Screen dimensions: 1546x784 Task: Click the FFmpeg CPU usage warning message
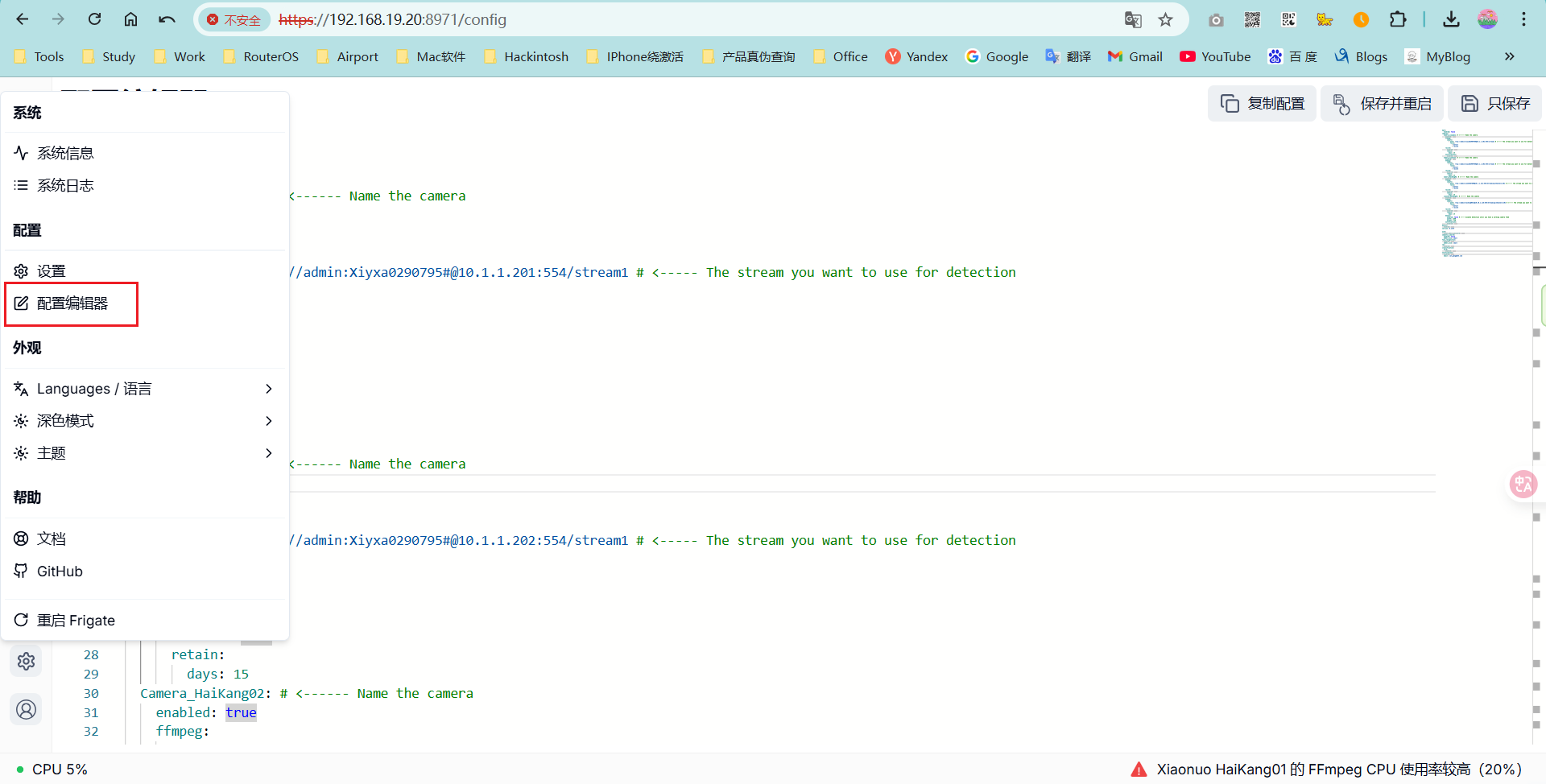1327,770
